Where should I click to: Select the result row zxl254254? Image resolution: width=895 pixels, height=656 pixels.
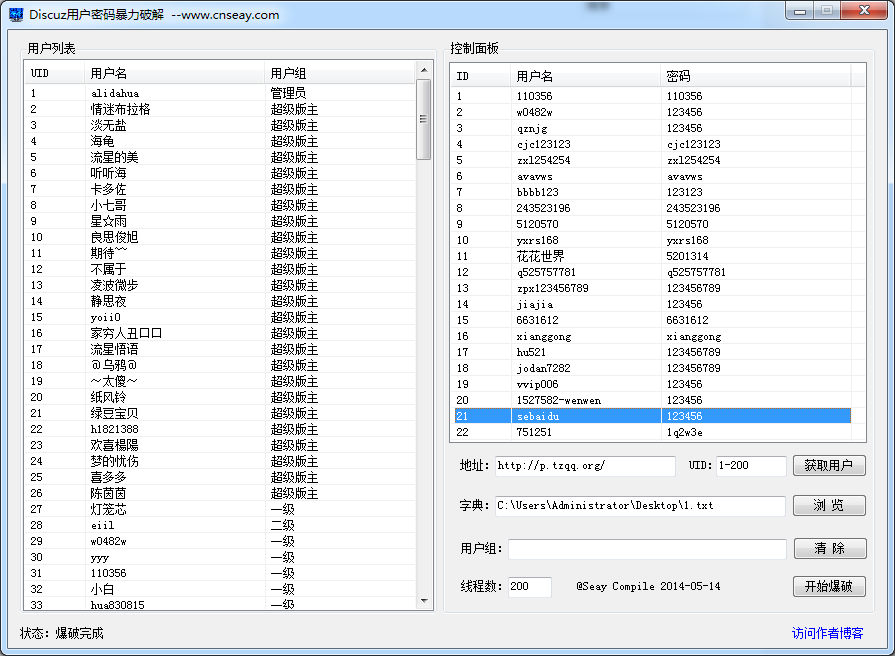[652, 160]
